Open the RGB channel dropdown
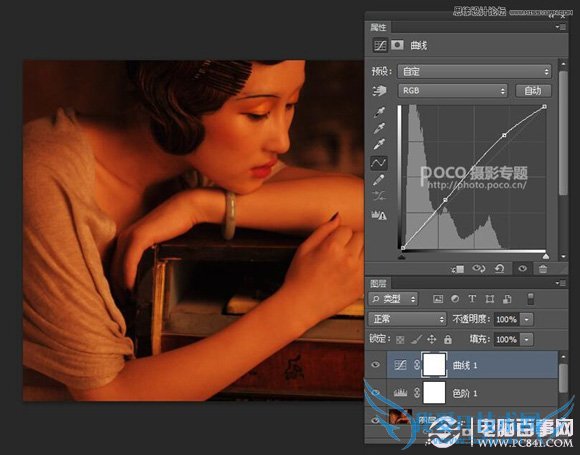Image resolution: width=580 pixels, height=455 pixels. [x=453, y=91]
